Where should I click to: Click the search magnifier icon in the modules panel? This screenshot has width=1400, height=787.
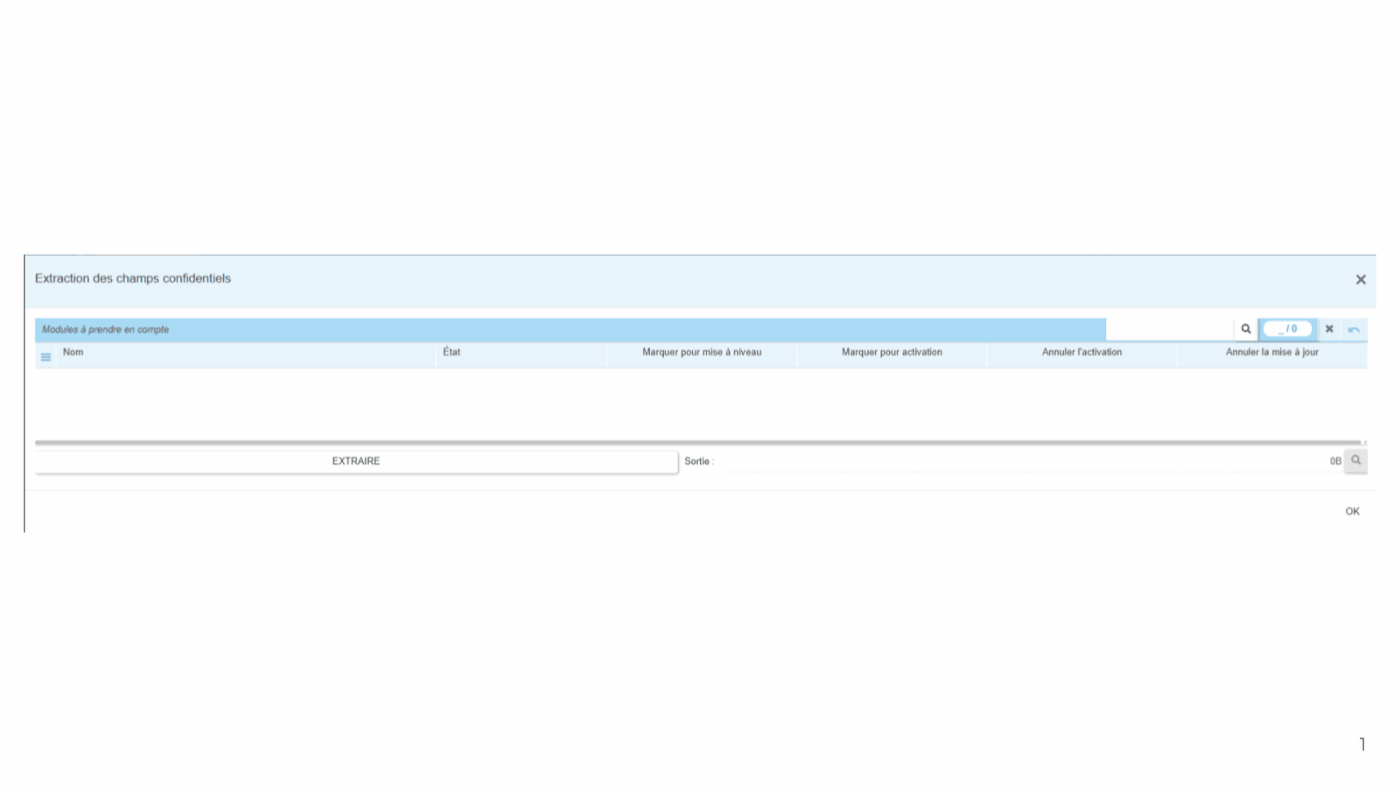(x=1245, y=329)
